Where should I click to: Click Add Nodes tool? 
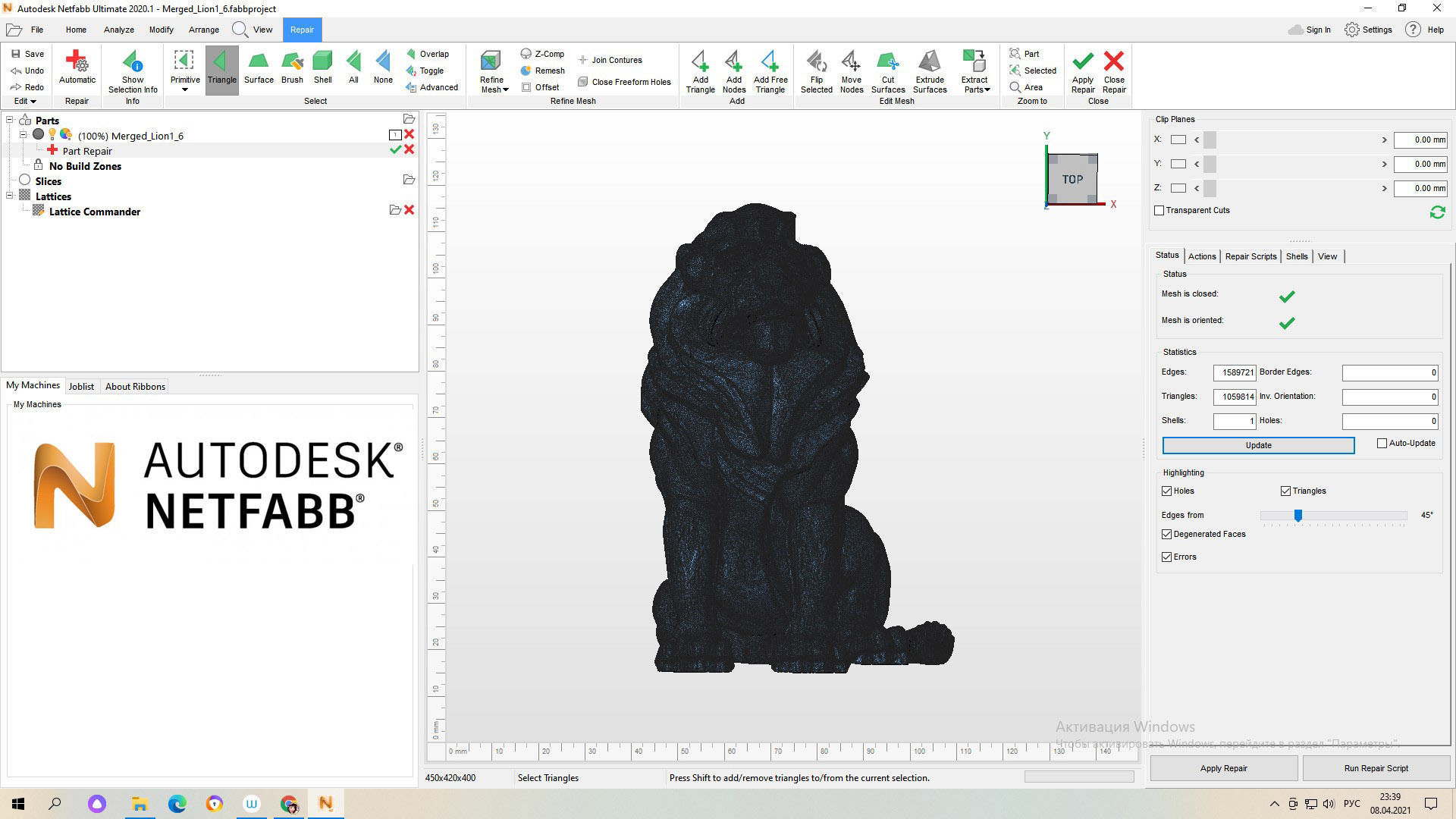733,71
